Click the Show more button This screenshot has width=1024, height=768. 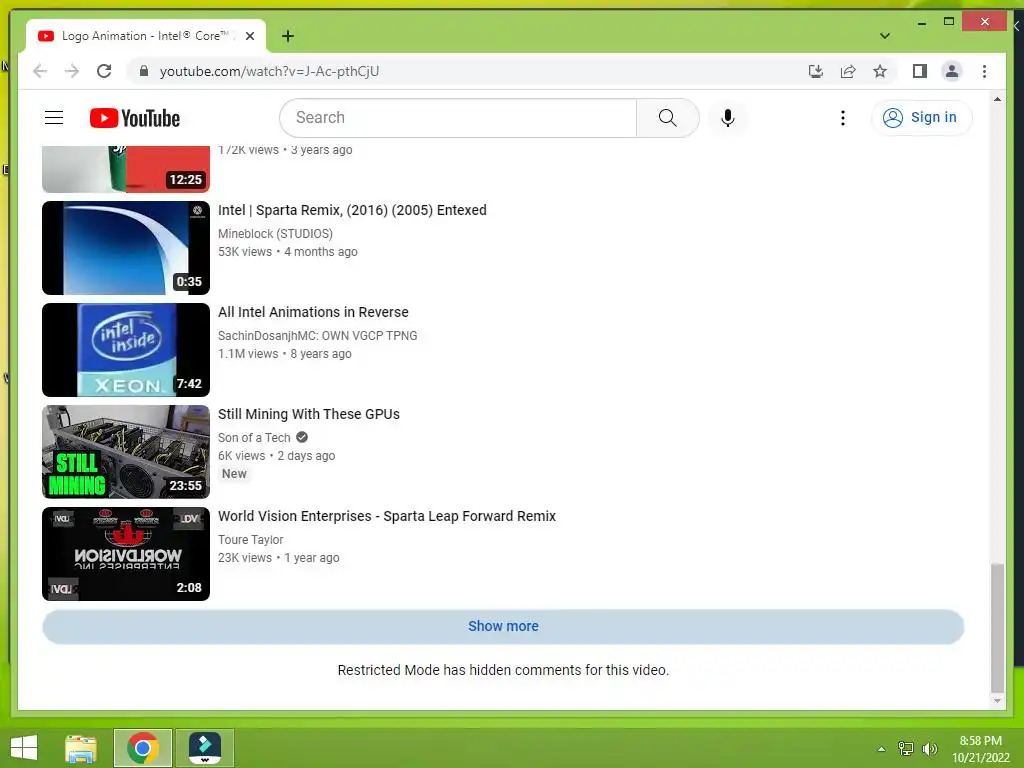tap(503, 626)
